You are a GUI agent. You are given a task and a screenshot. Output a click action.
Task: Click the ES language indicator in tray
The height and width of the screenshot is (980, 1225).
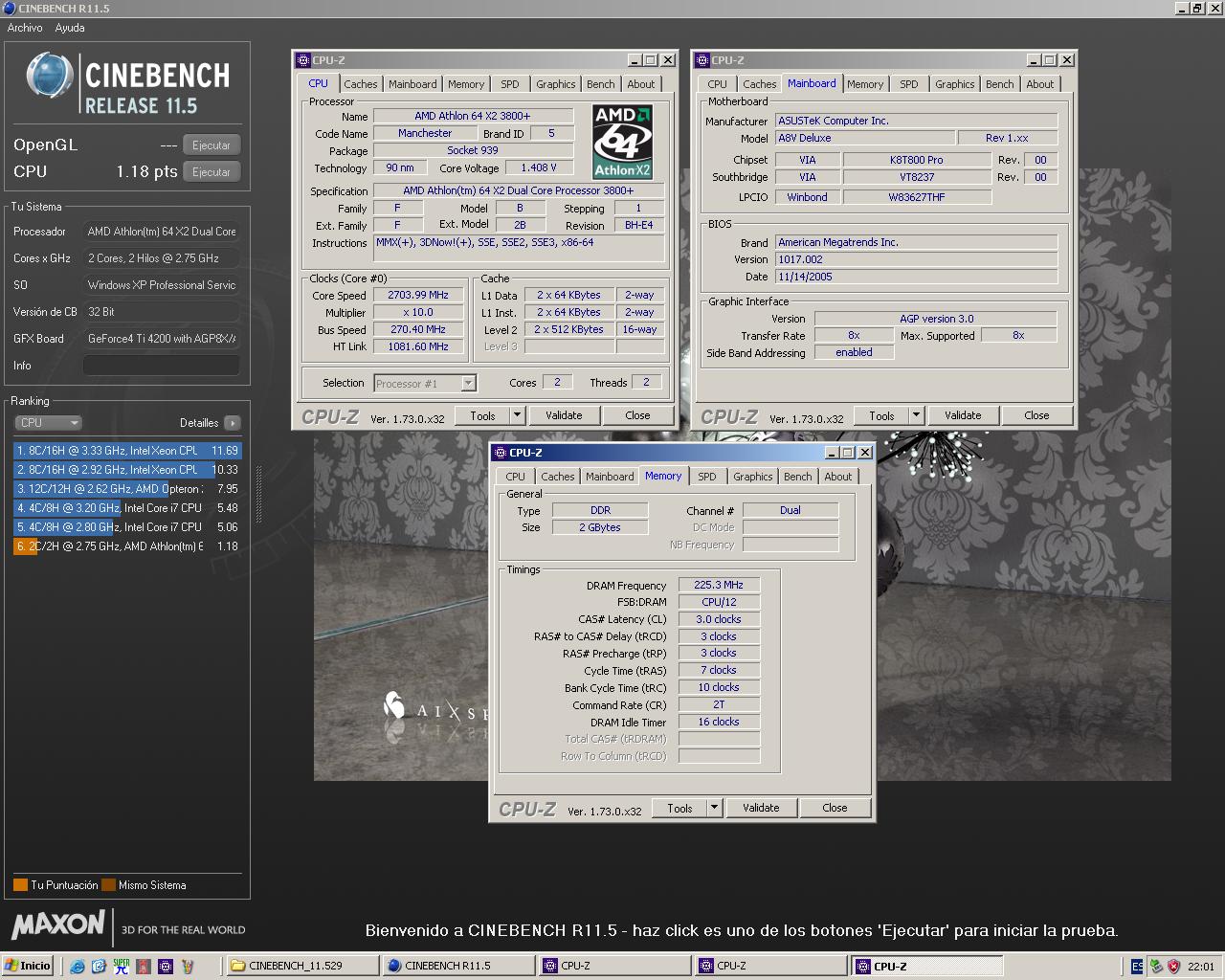point(1137,967)
